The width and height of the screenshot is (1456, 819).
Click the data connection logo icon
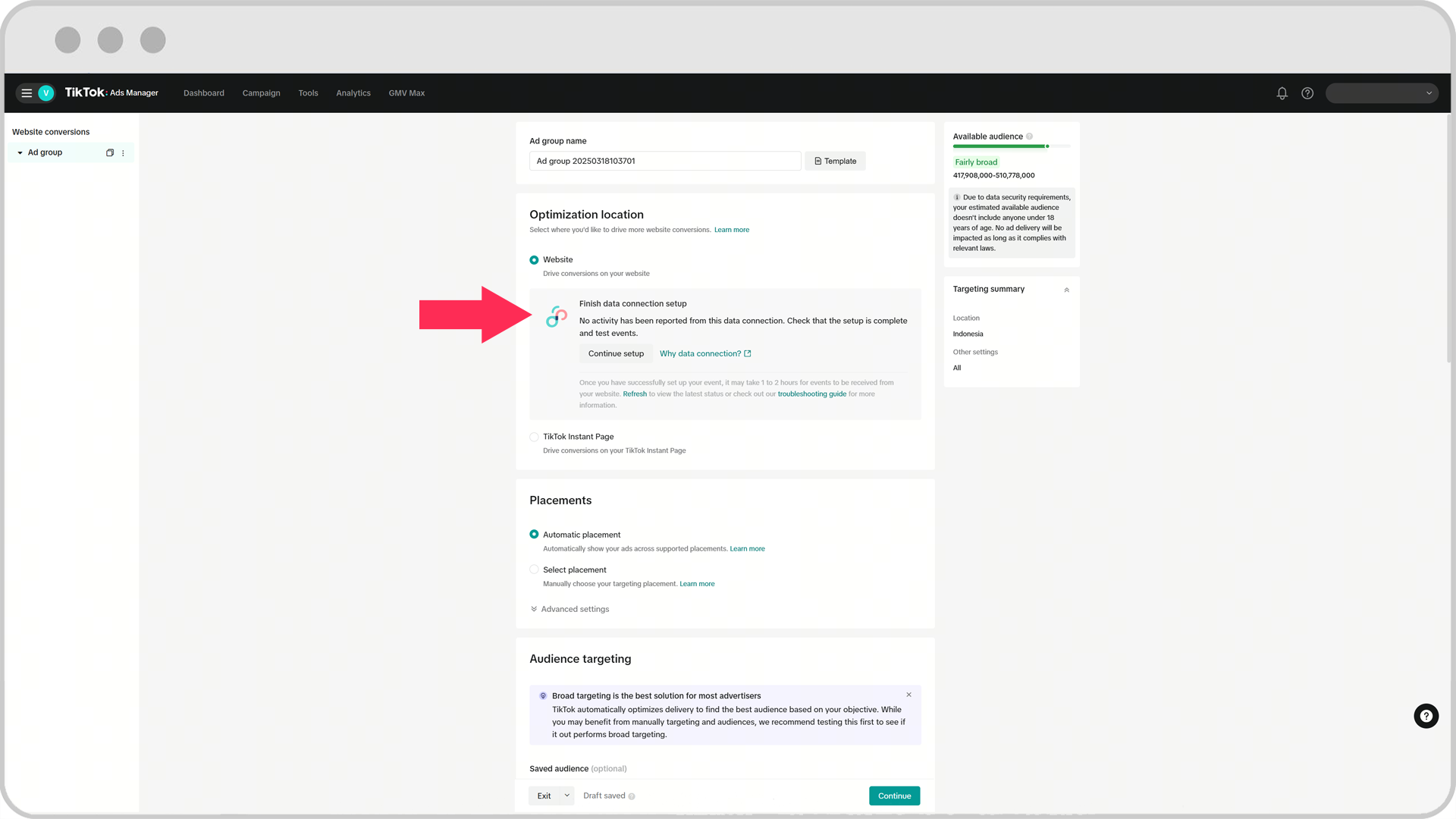coord(556,316)
